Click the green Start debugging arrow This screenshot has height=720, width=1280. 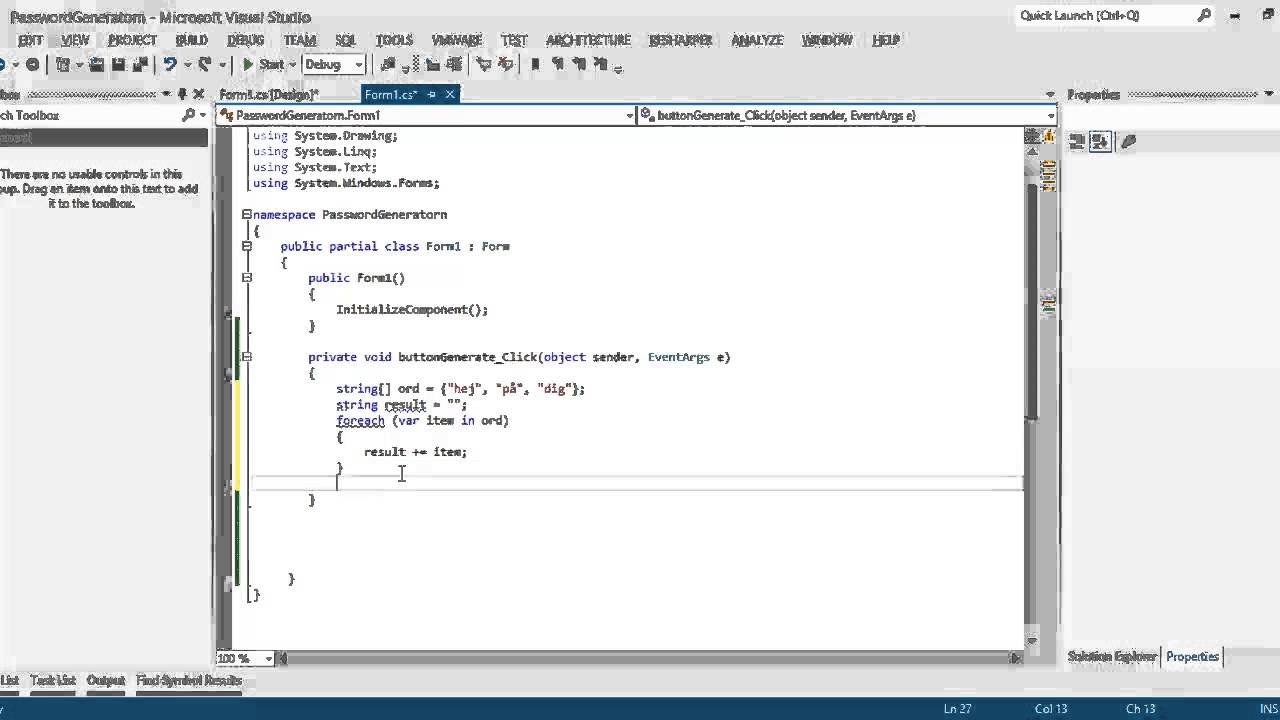coord(248,64)
